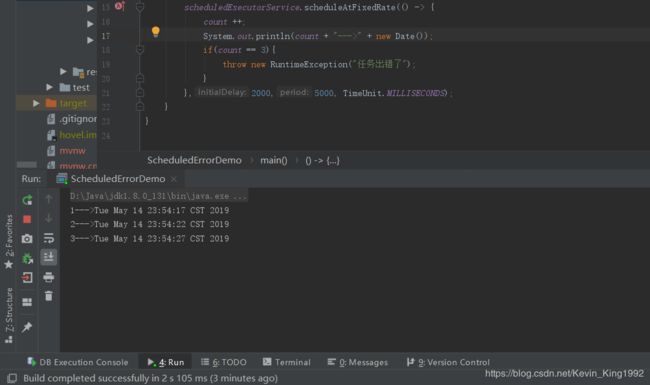This screenshot has height=385, width=650.
Task: Open the 6: TODO tool window
Action: pyautogui.click(x=224, y=362)
